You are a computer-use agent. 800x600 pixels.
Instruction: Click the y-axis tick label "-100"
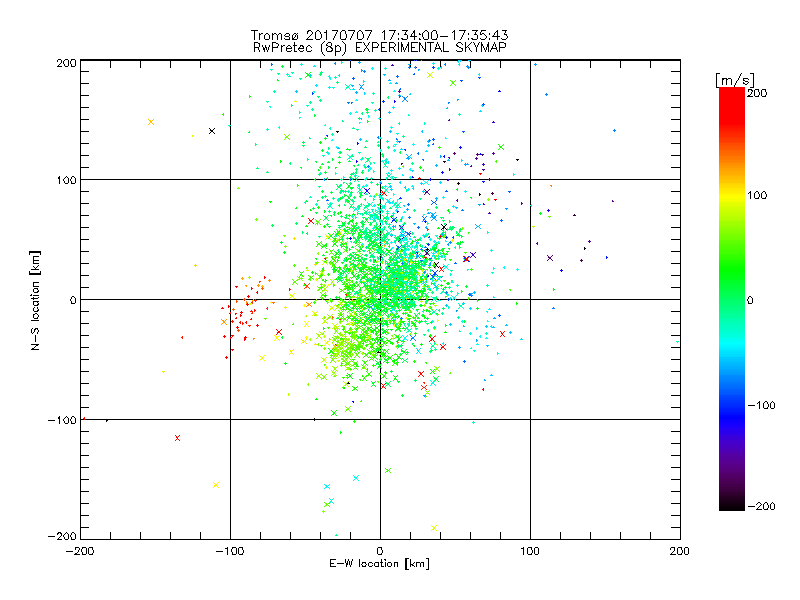[x=62, y=420]
